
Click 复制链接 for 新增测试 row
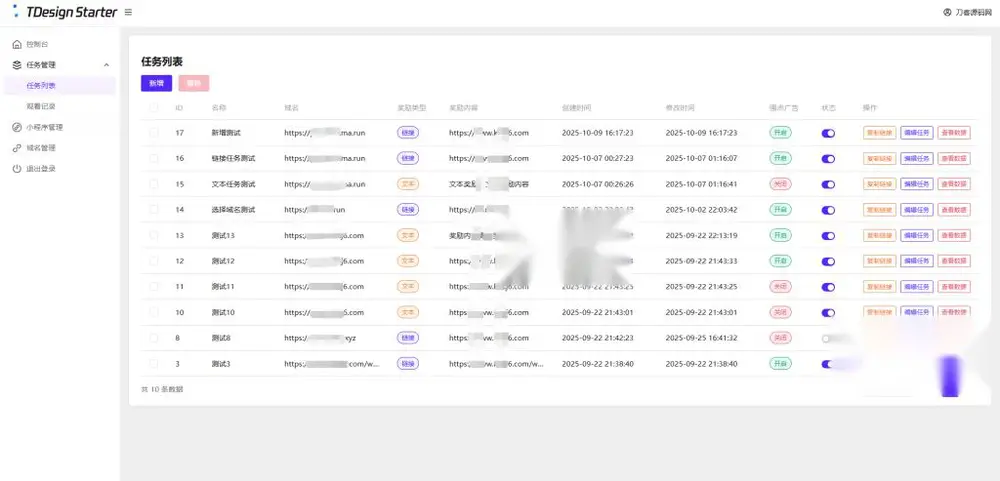pos(879,133)
